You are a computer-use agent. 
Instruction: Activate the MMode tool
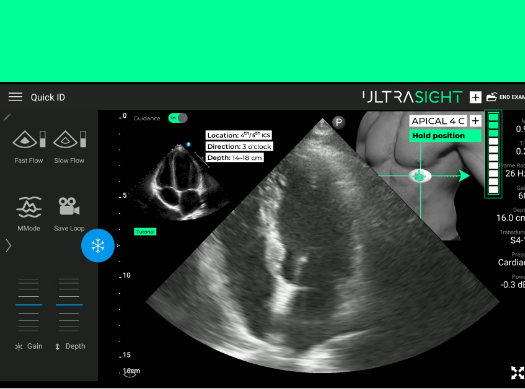click(x=29, y=207)
